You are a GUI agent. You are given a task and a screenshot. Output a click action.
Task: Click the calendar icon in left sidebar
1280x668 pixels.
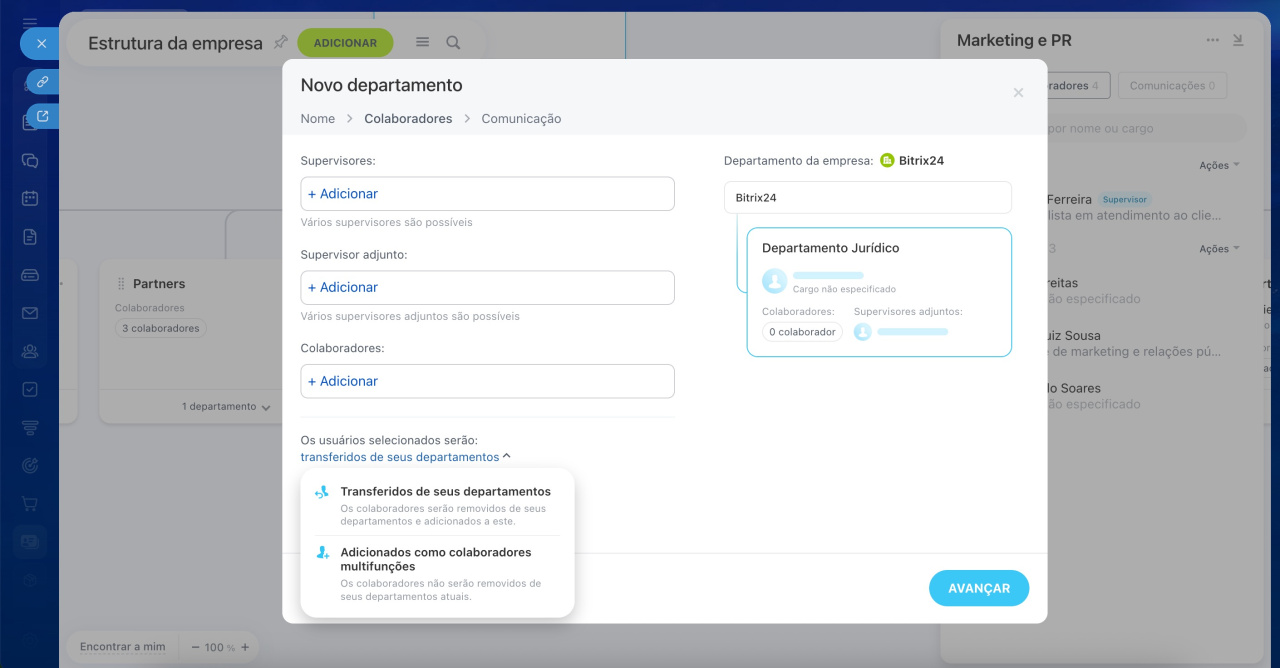pos(30,198)
